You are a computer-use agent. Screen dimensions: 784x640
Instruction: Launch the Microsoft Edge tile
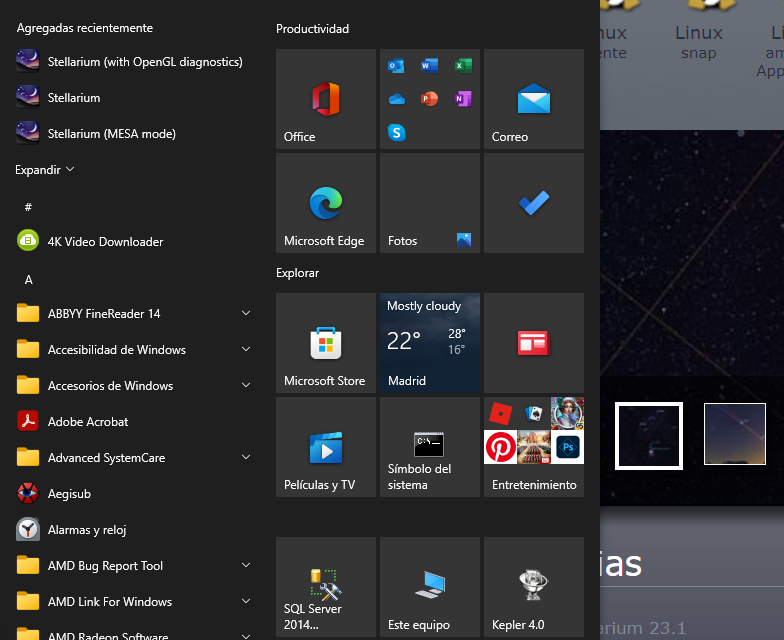326,203
